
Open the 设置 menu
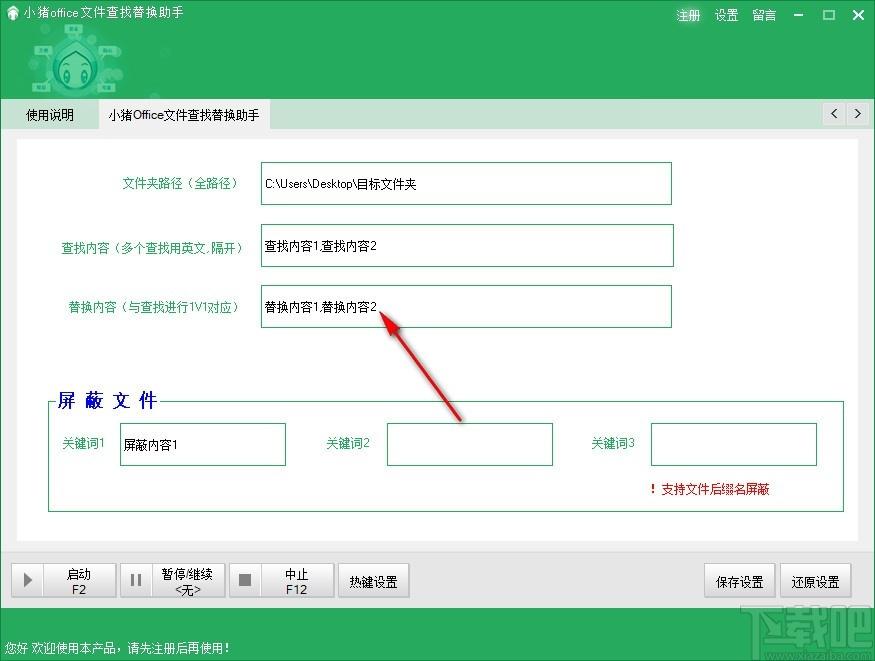pos(727,15)
